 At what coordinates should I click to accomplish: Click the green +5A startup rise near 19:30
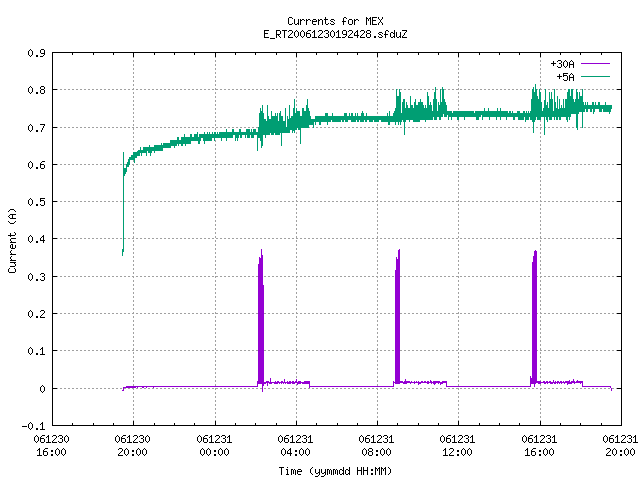click(x=123, y=204)
